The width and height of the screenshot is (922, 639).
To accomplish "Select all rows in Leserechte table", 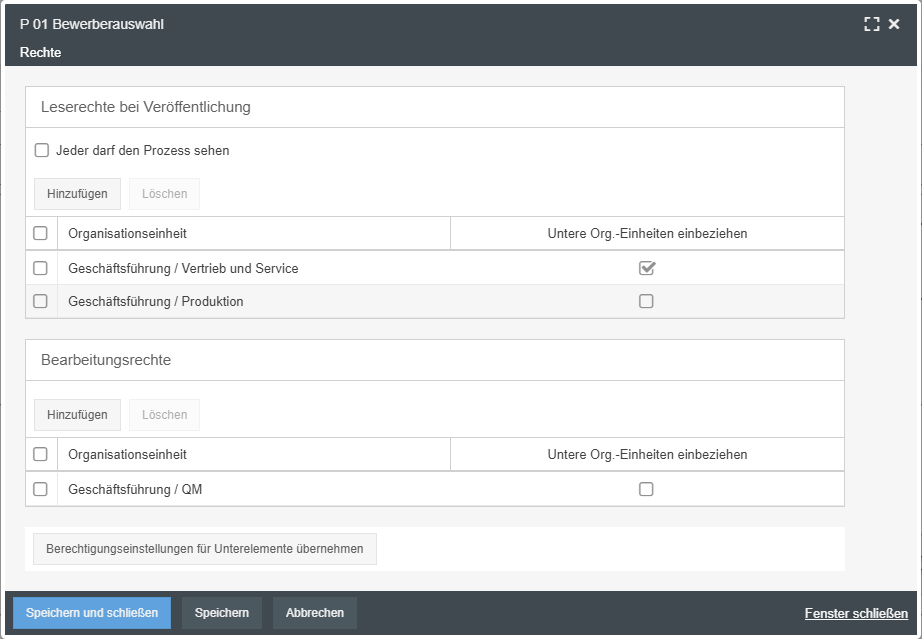I will pos(41,233).
